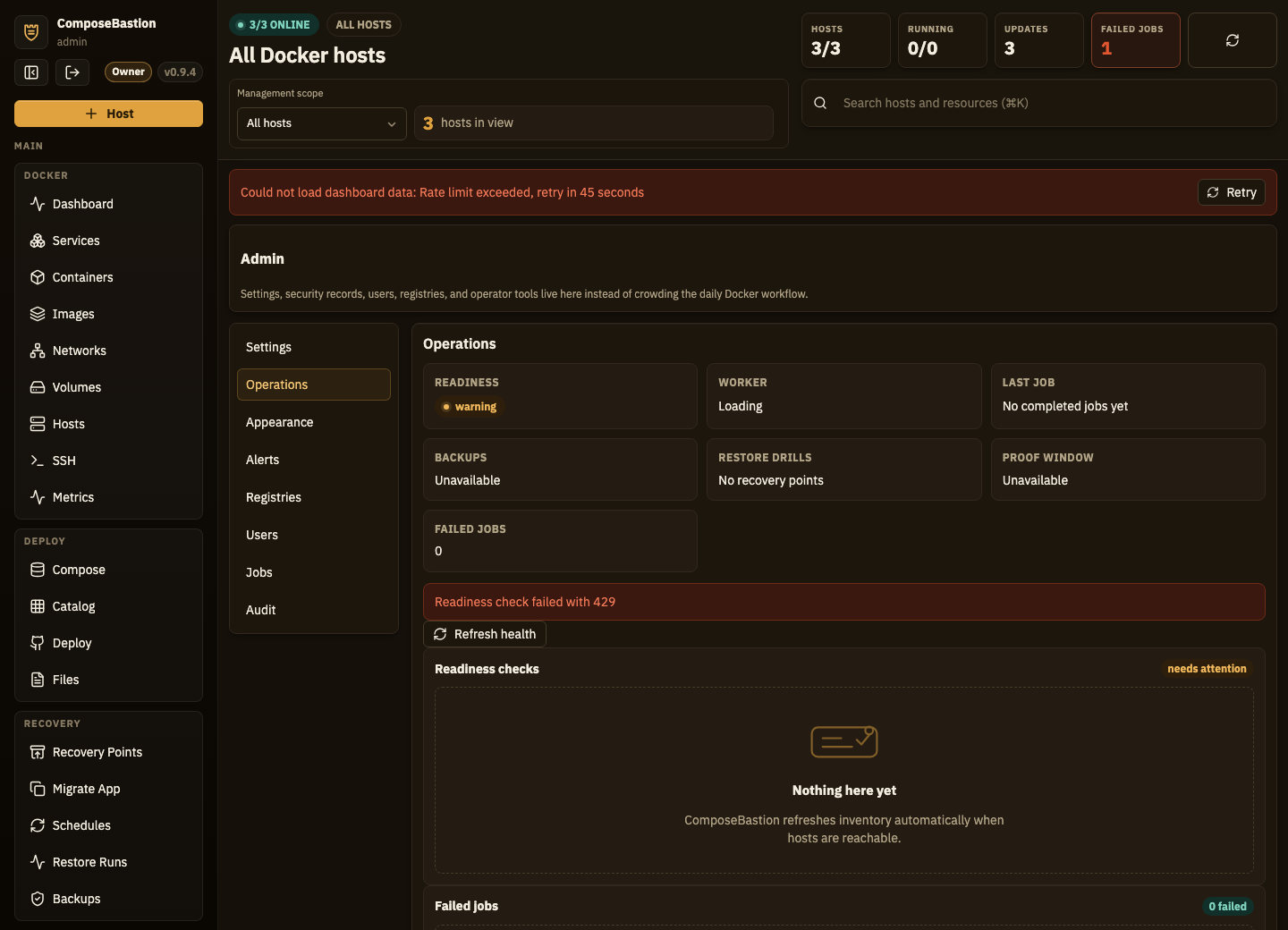Screen dimensions: 1288x930
Task: Click the Failed jobs section heading
Action: 466,906
